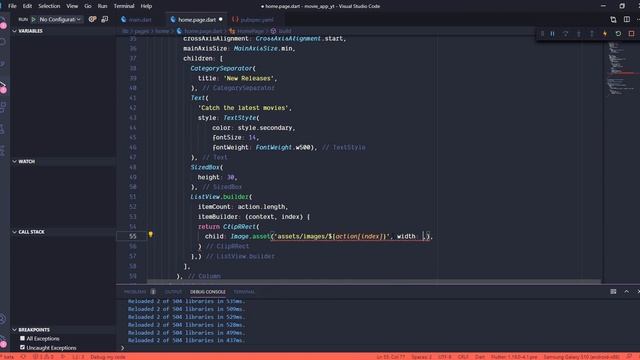The width and height of the screenshot is (640, 360).
Task: Open More Actions ellipsis in editor title bar
Action: click(x=638, y=19)
